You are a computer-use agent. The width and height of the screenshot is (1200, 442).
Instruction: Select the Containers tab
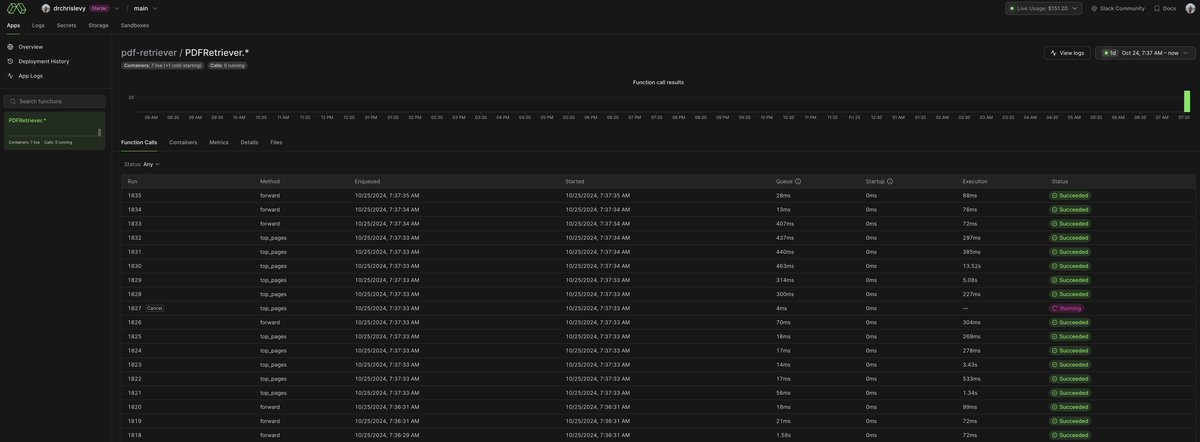click(x=183, y=142)
